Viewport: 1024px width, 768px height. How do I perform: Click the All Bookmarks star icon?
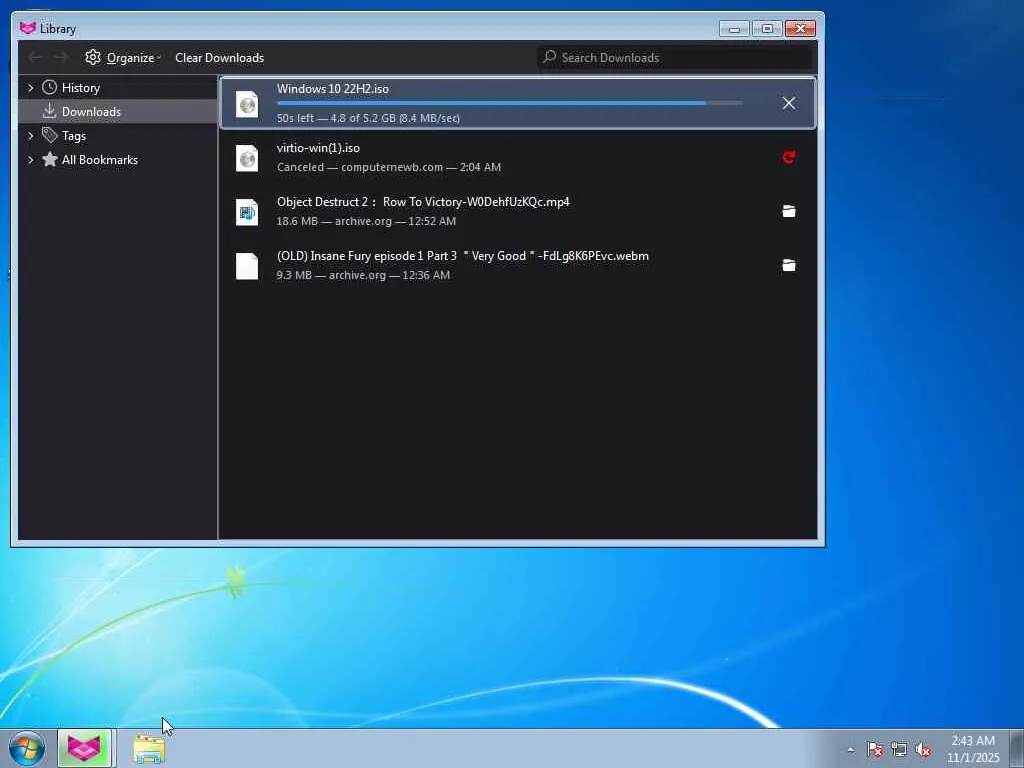[x=50, y=159]
